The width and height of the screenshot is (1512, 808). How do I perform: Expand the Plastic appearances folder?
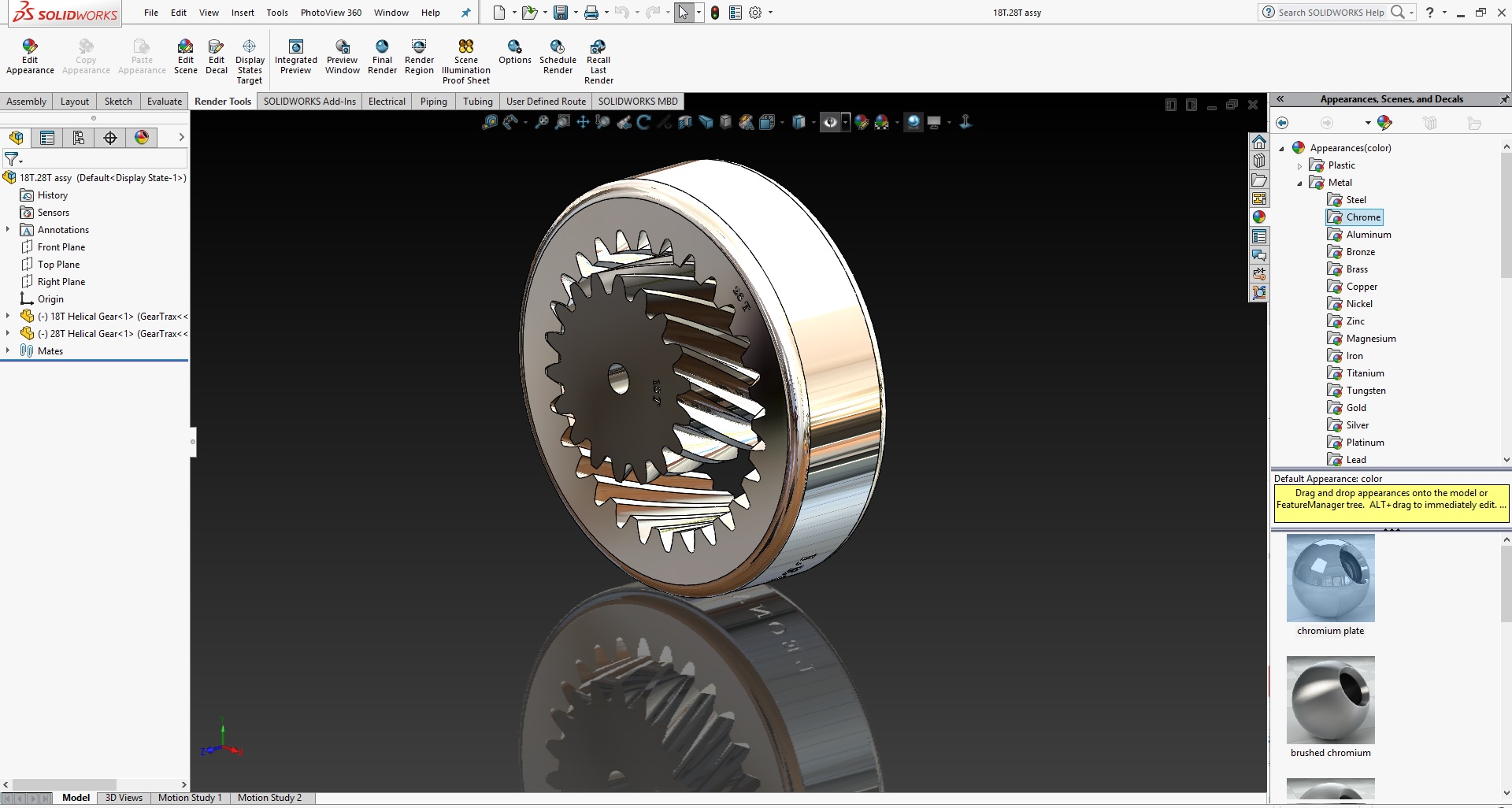click(1300, 165)
